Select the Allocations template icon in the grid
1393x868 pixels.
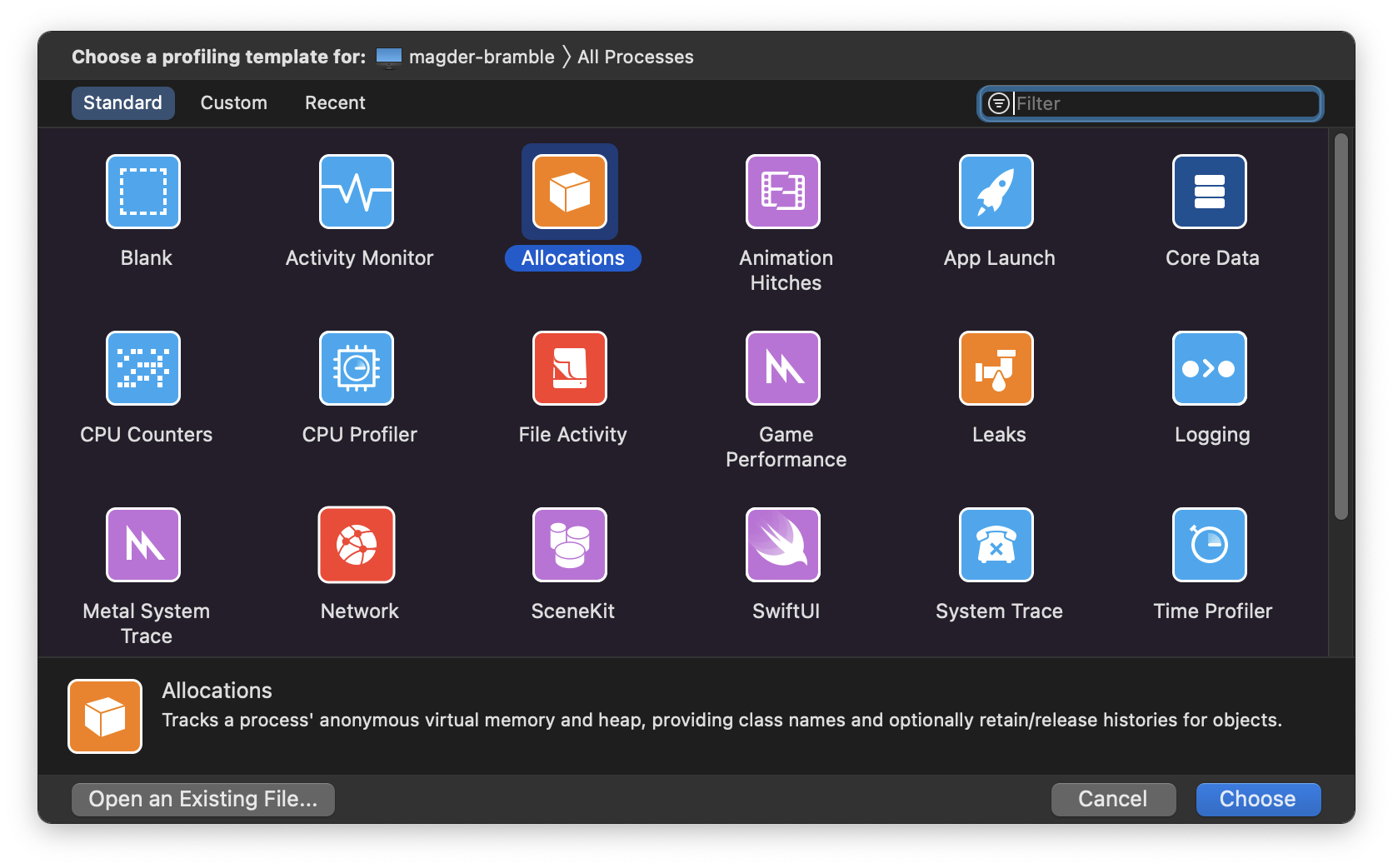(570, 192)
